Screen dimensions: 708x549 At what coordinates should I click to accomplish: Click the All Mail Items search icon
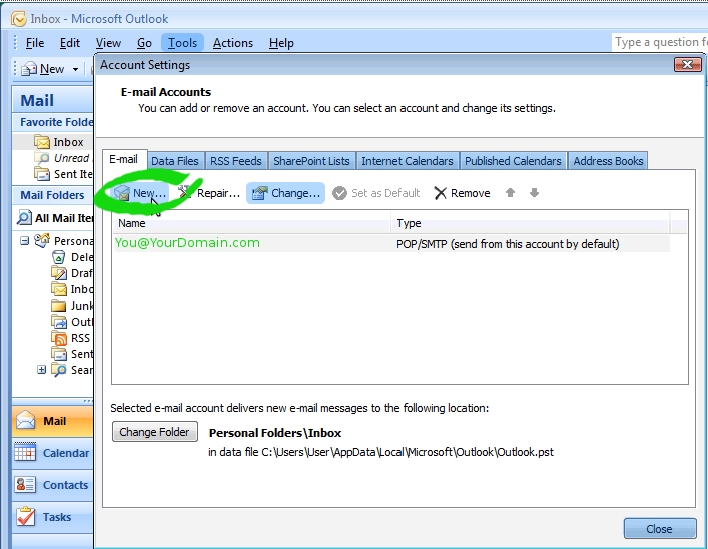point(24,218)
